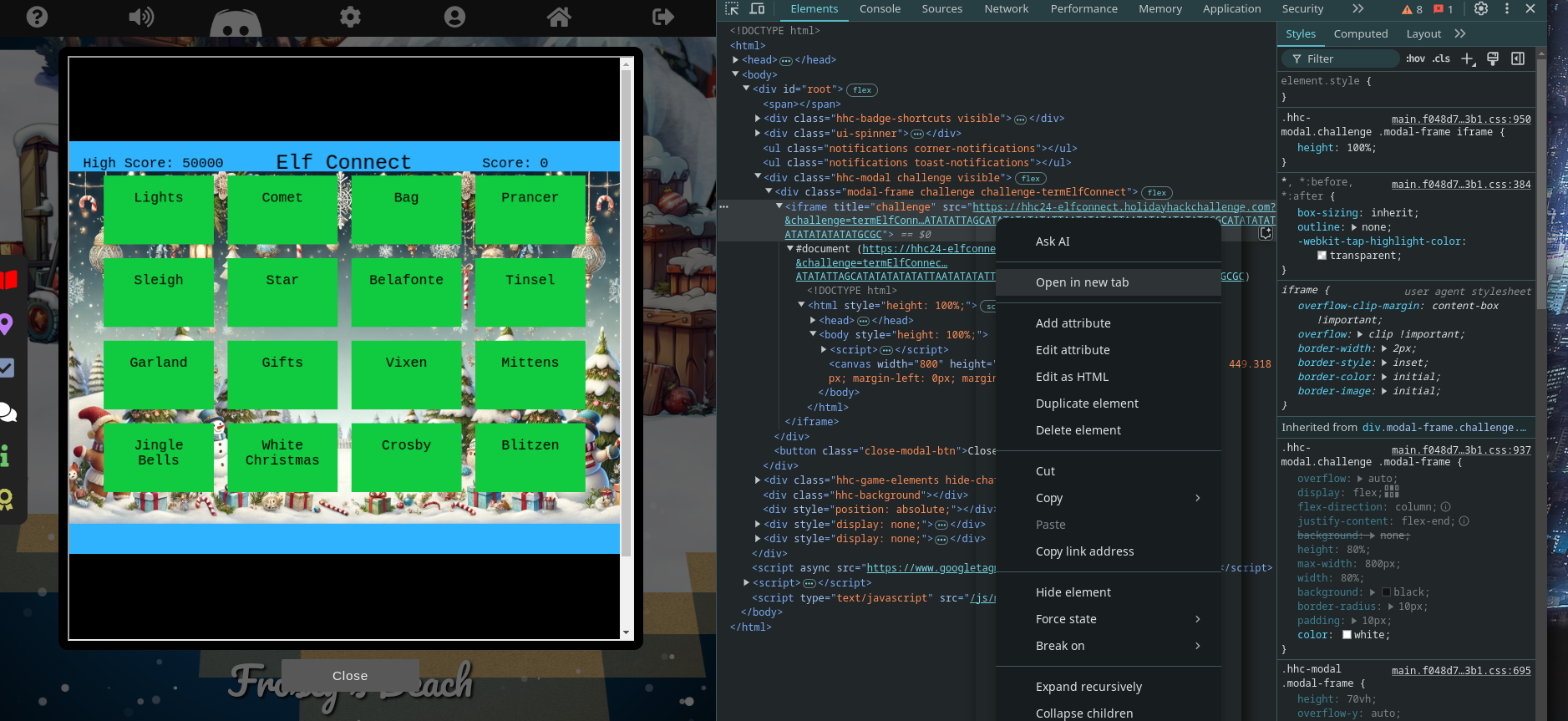Open main.f048d7 css:950 source link
The image size is (1568, 721).
click(1461, 119)
